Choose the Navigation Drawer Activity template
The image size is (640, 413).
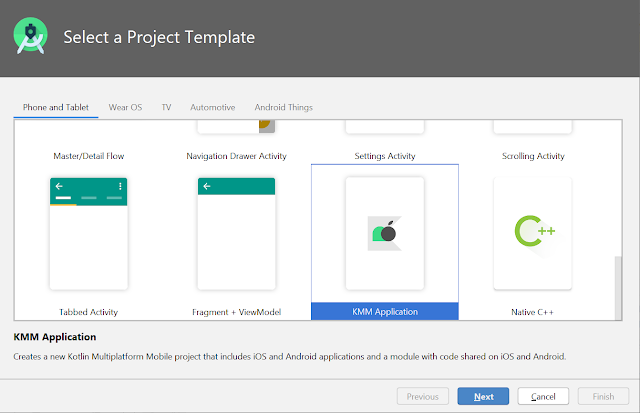pos(236,156)
